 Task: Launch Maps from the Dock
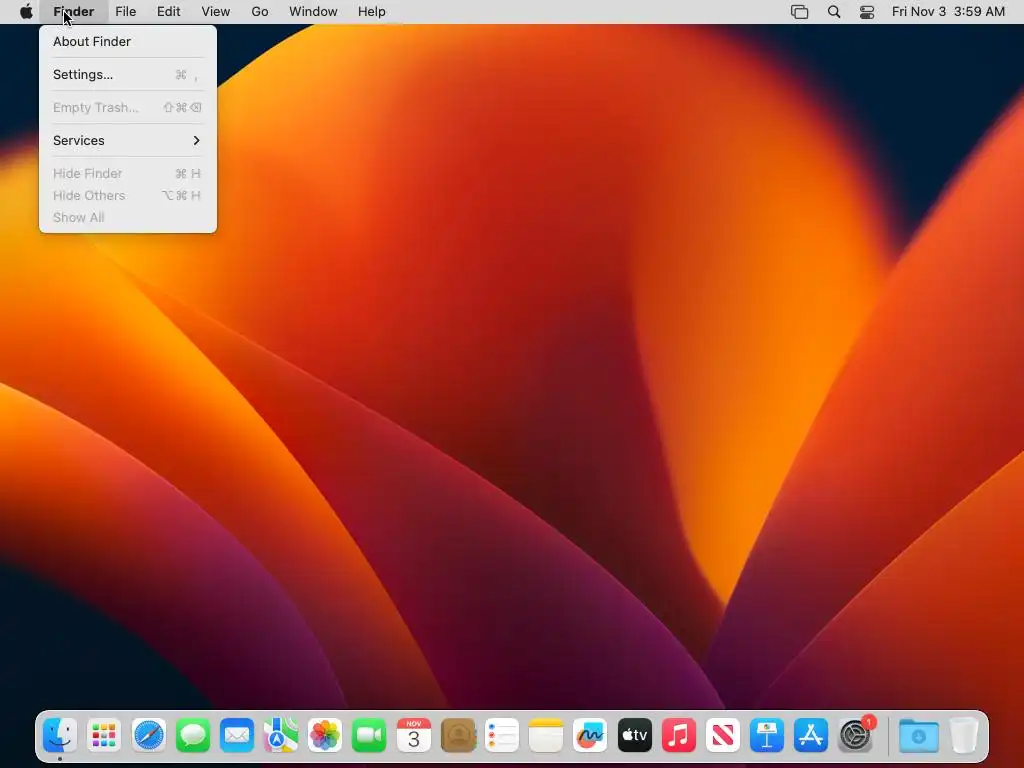(x=281, y=735)
